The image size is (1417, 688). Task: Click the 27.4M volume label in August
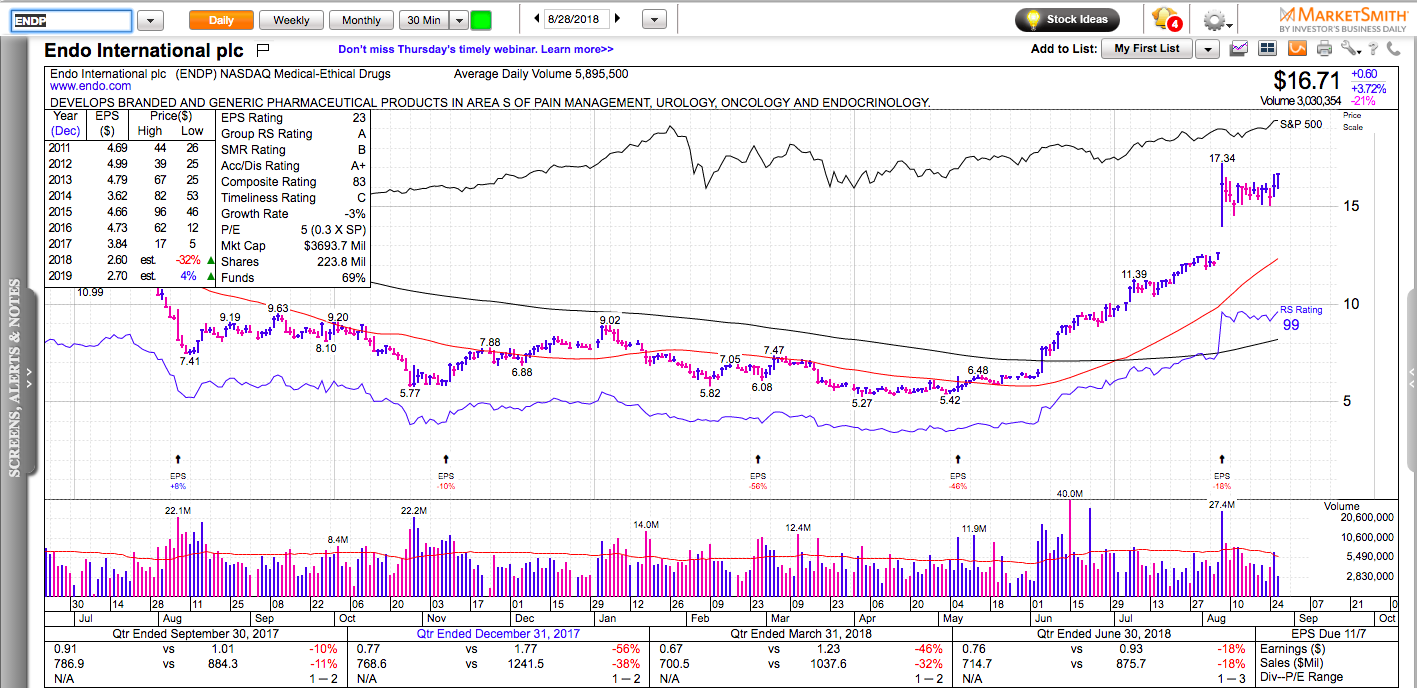(x=1222, y=506)
